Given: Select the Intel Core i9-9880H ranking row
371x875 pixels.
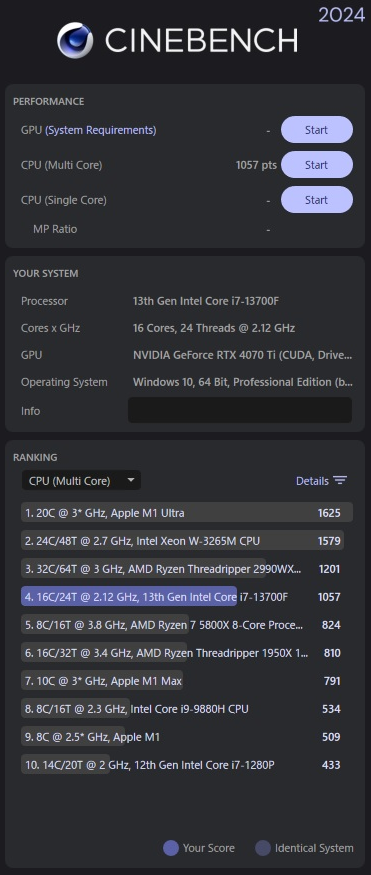Looking at the screenshot, I should pyautogui.click(x=187, y=709).
